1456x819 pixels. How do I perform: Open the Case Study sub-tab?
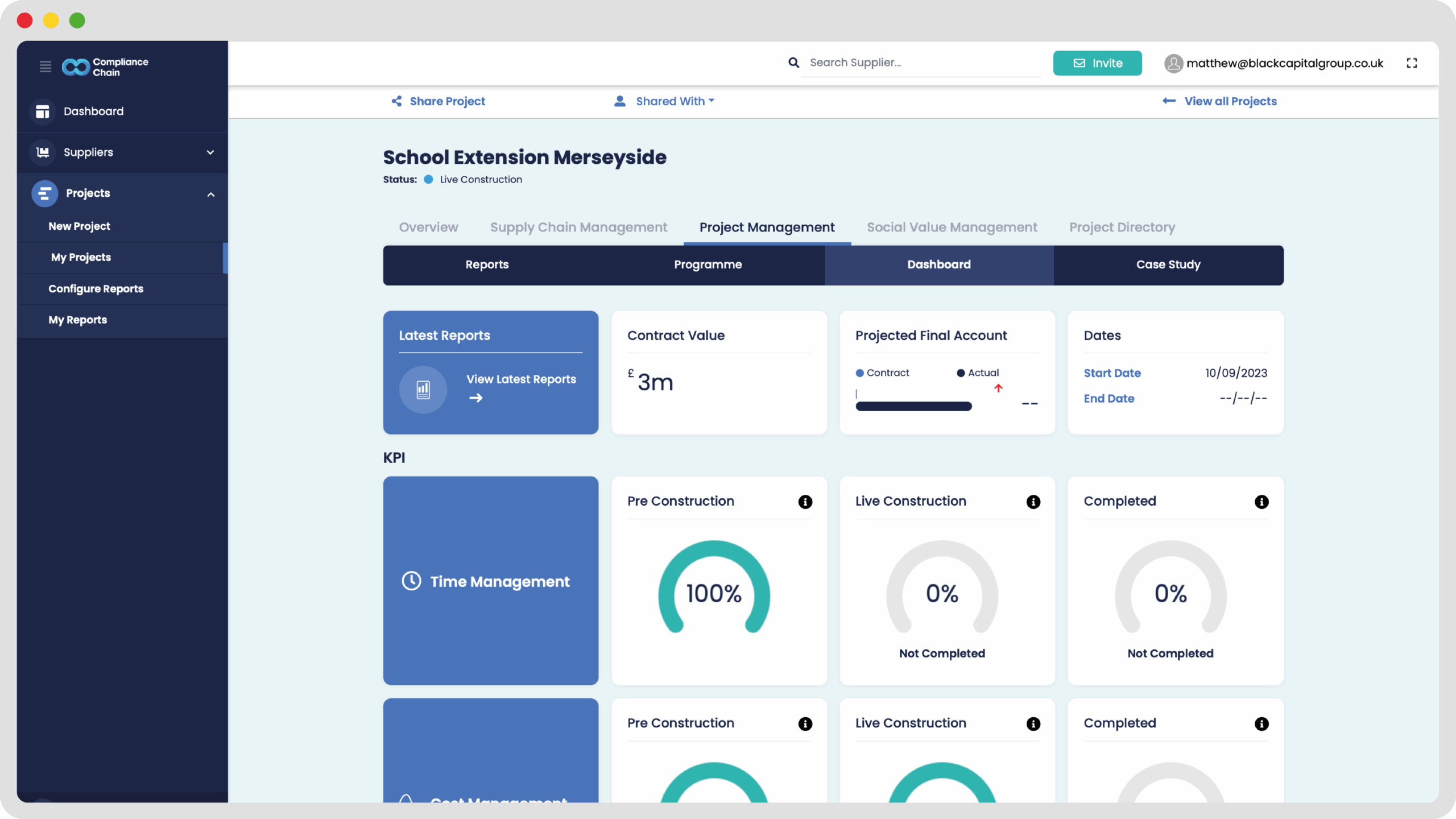(x=1168, y=265)
